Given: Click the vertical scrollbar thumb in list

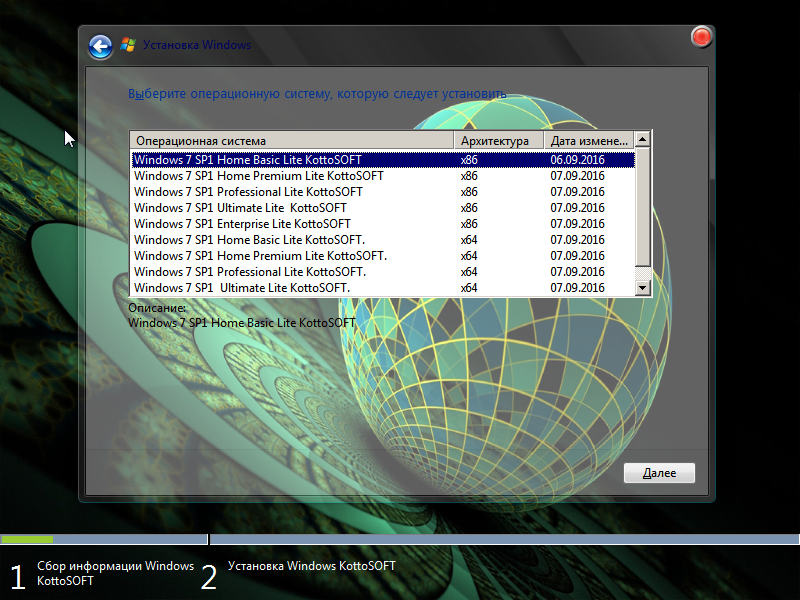Looking at the screenshot, I should point(643,207).
